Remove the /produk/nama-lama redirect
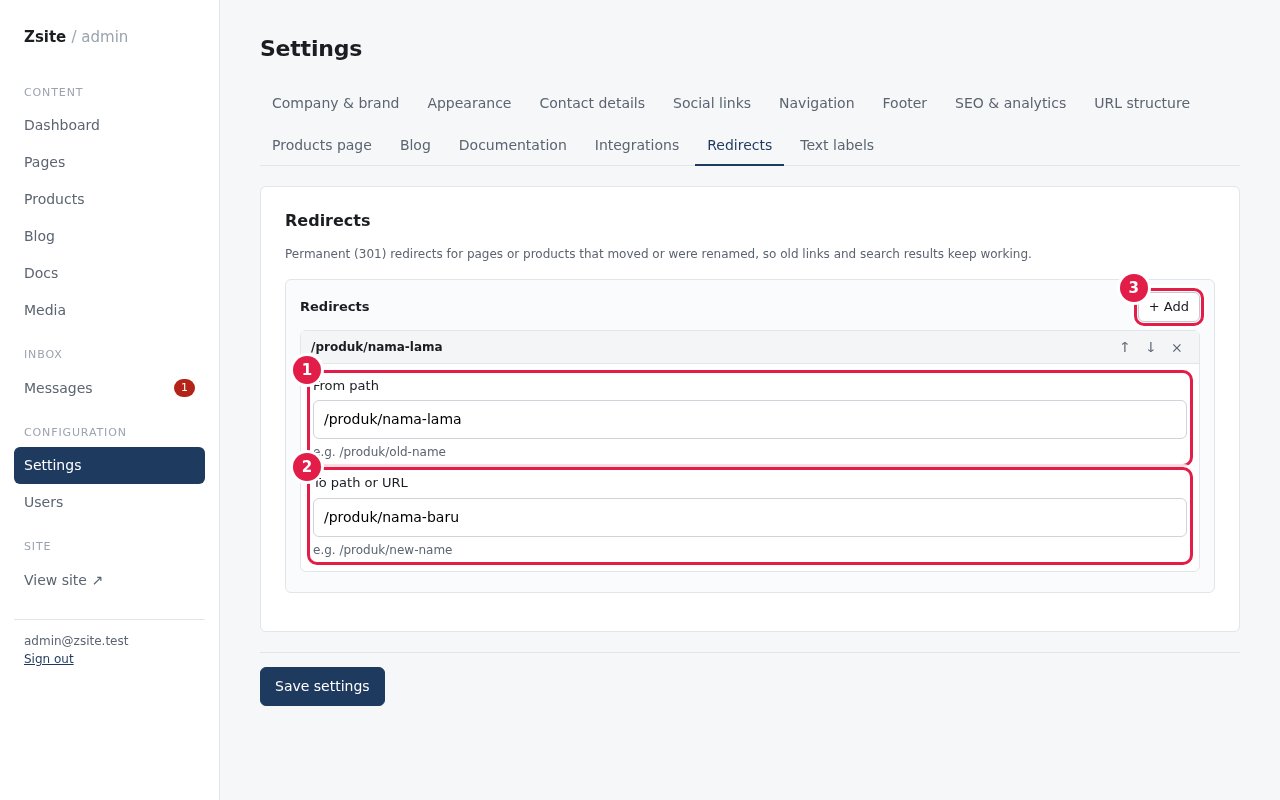The image size is (1280, 800). (1177, 347)
